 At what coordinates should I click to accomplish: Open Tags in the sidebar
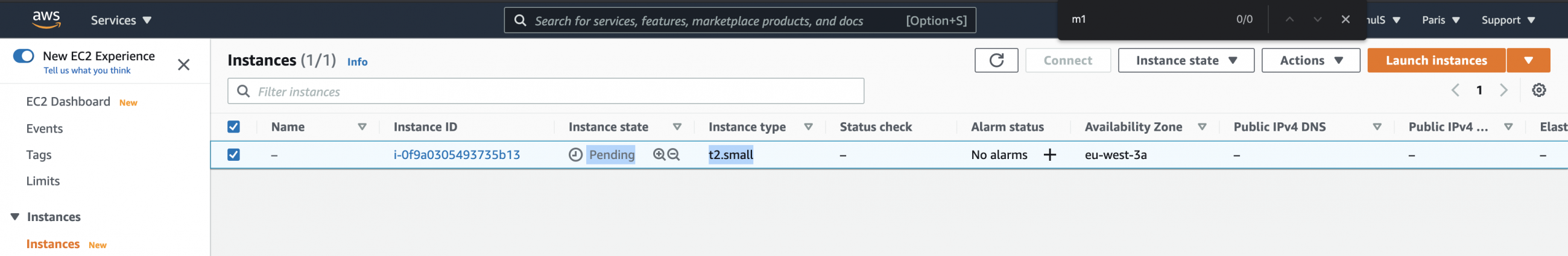tap(39, 155)
